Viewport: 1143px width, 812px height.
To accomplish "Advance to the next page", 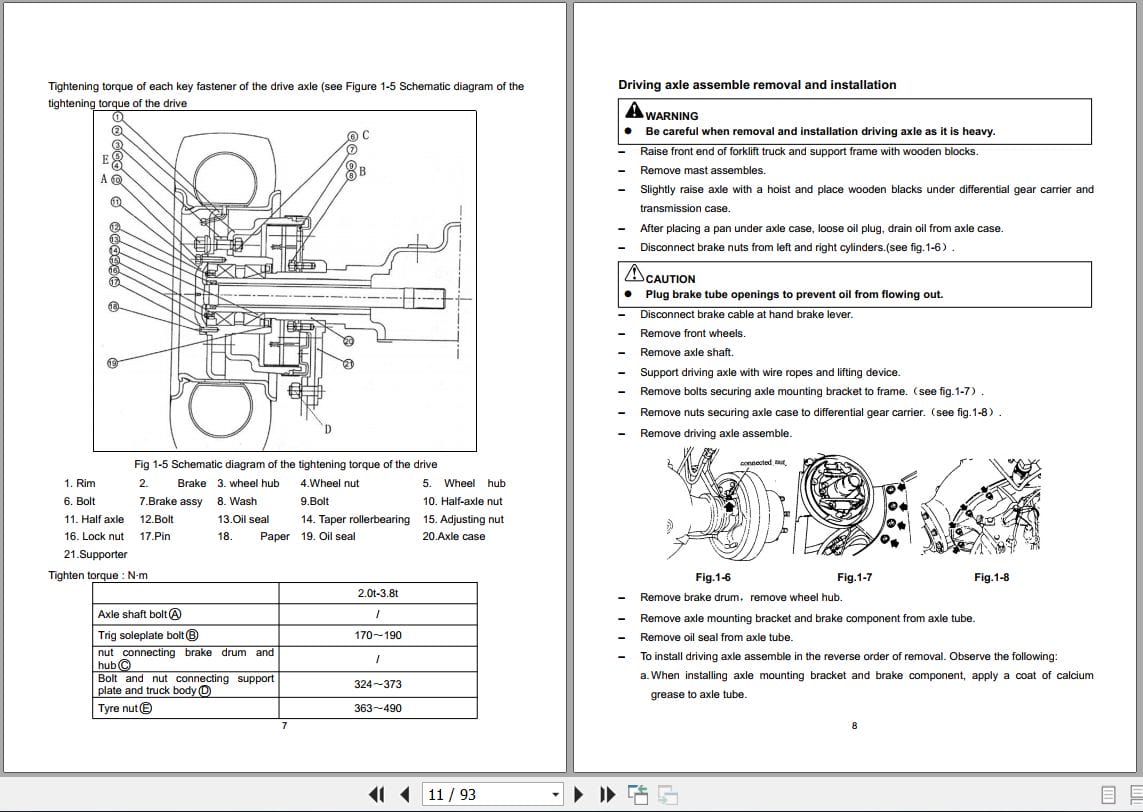I will coord(579,793).
